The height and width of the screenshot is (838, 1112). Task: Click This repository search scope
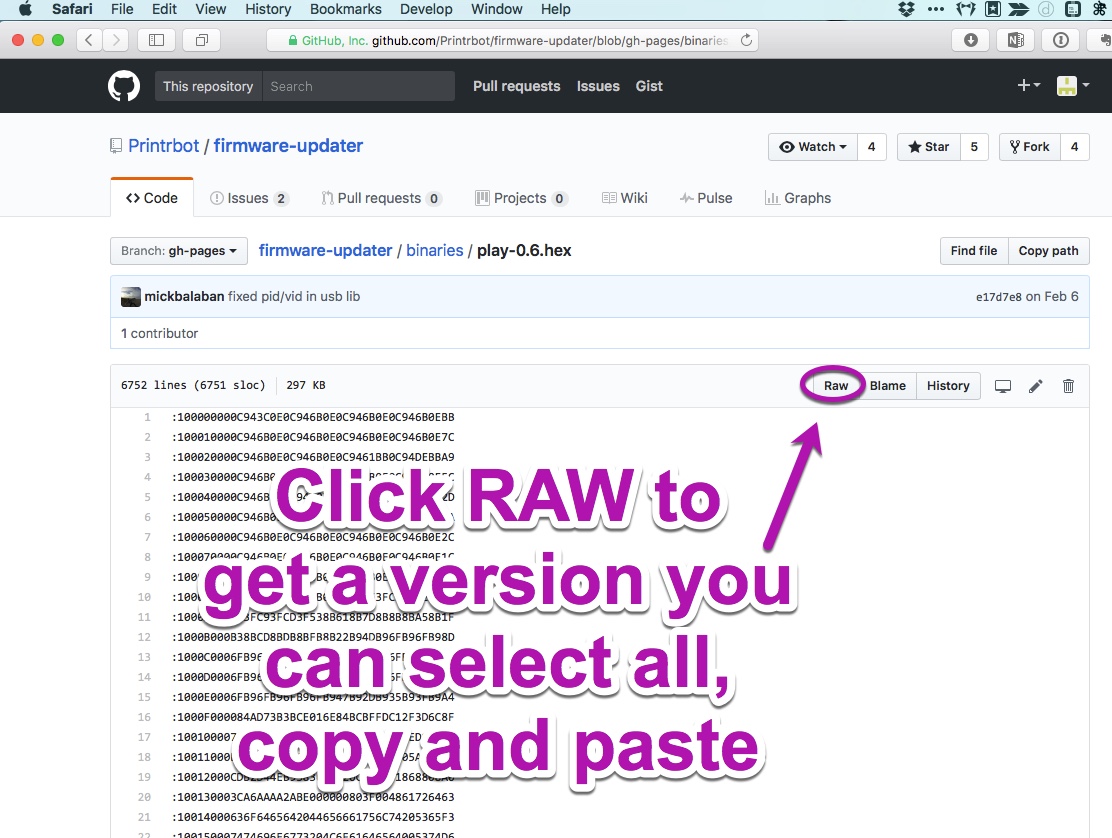point(208,86)
